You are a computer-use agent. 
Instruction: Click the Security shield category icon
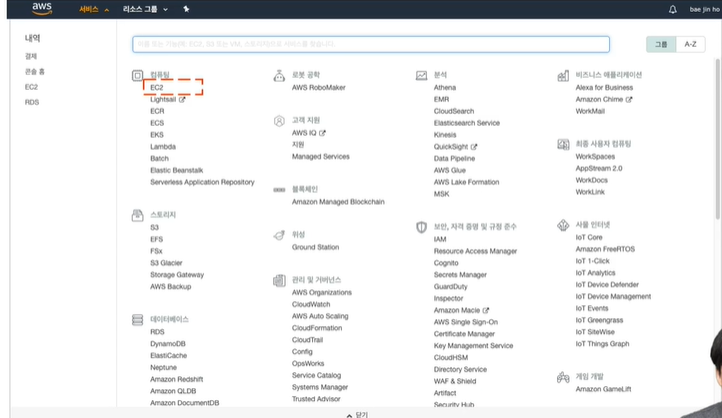point(421,227)
